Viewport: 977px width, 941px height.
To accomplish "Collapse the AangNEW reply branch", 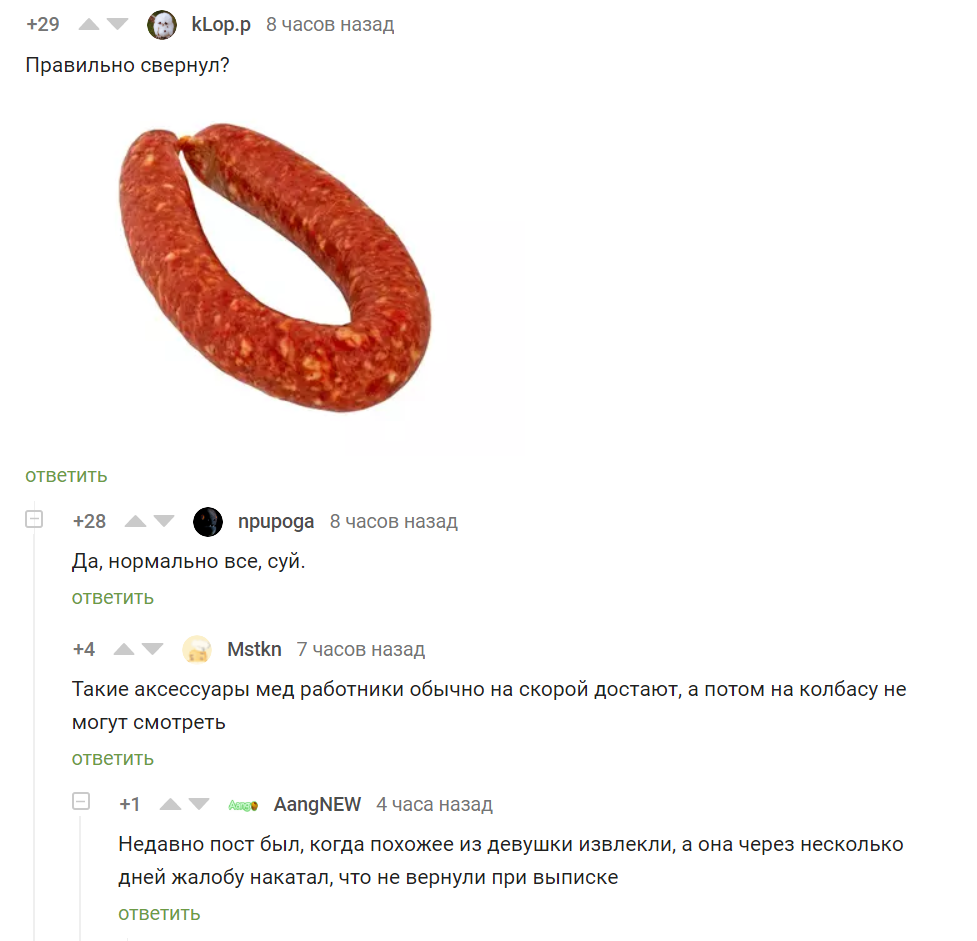I will pyautogui.click(x=81, y=801).
